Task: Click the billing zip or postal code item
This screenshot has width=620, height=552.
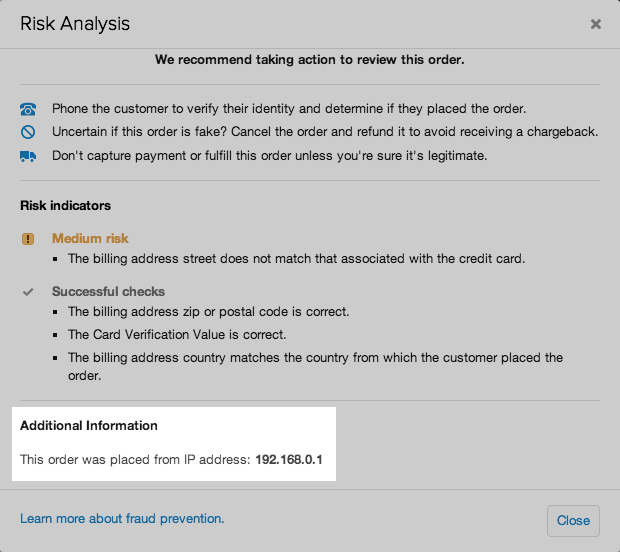Action: (x=208, y=312)
